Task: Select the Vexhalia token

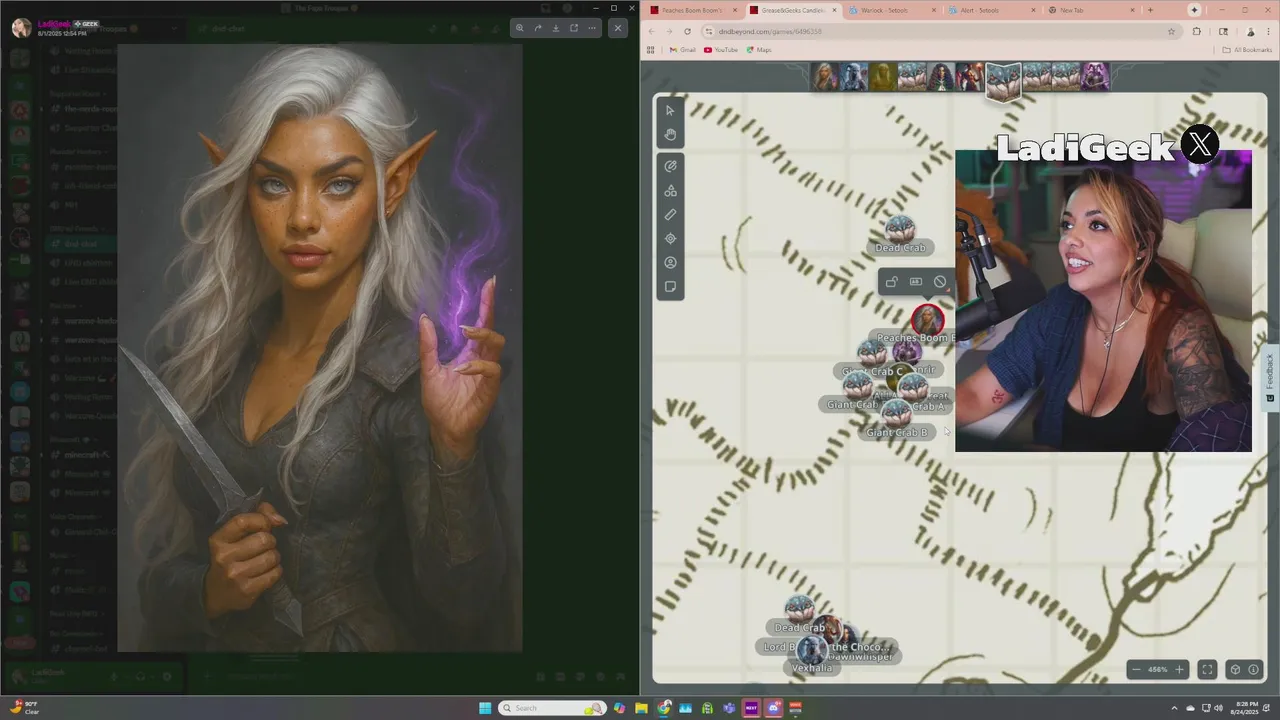Action: (811, 652)
